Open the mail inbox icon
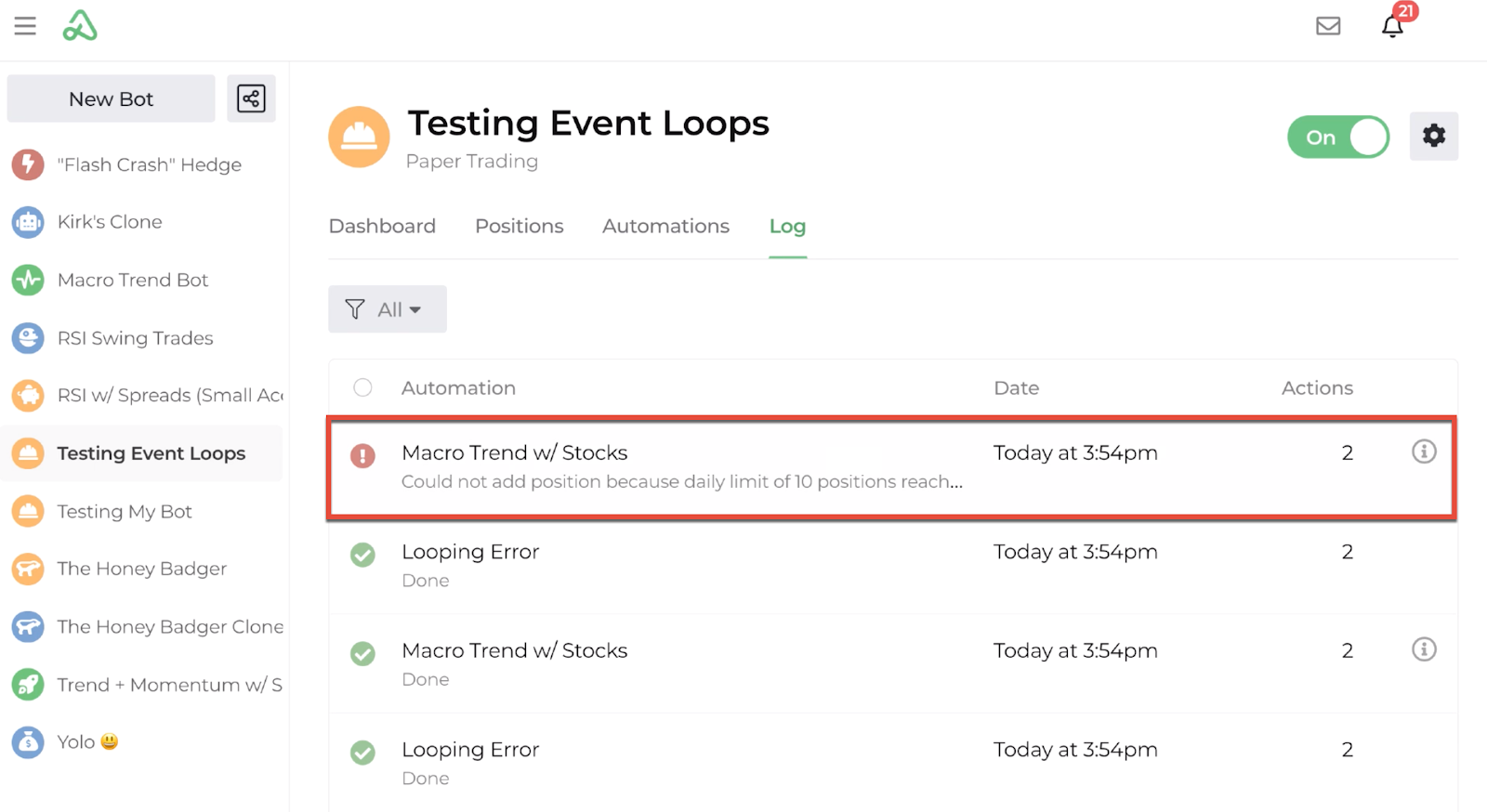Screen dimensions: 1487x812 [x=1328, y=26]
